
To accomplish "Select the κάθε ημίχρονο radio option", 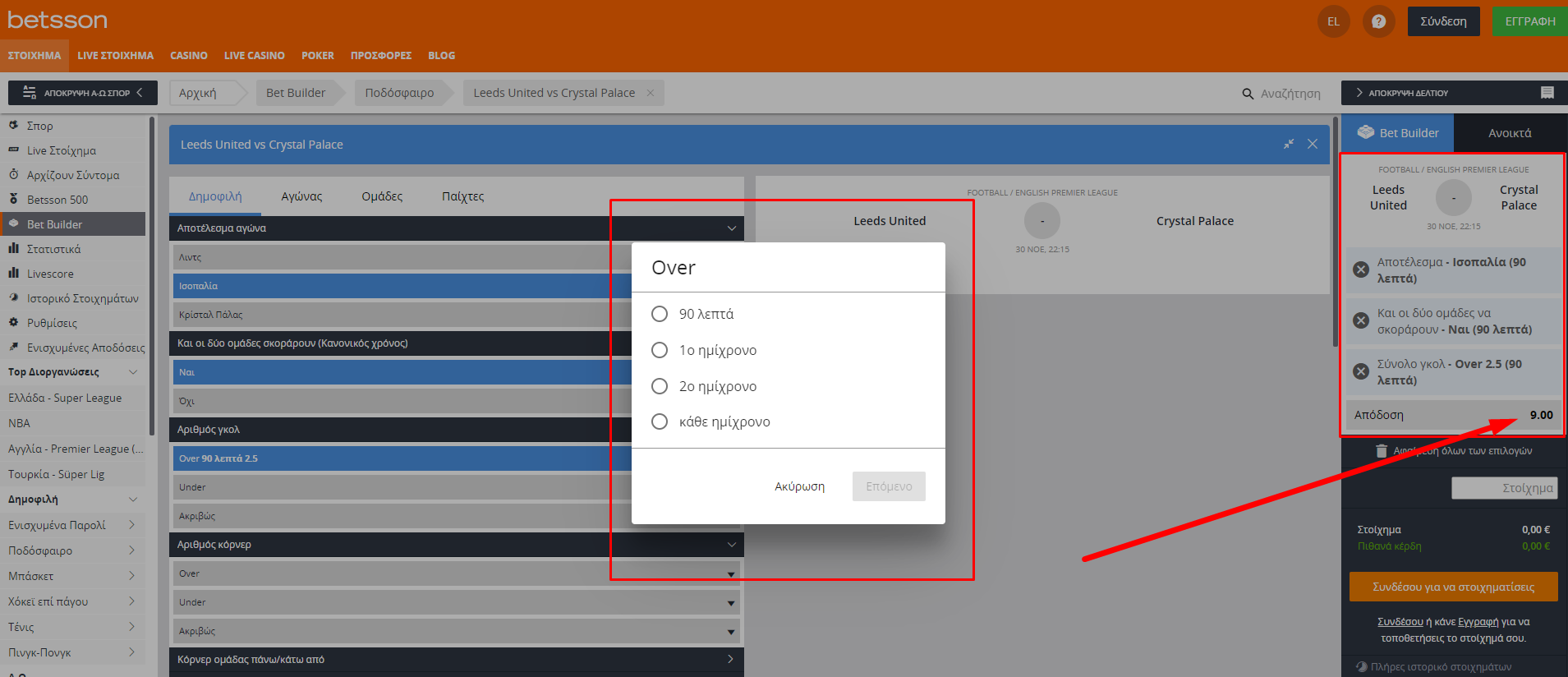I will (660, 421).
